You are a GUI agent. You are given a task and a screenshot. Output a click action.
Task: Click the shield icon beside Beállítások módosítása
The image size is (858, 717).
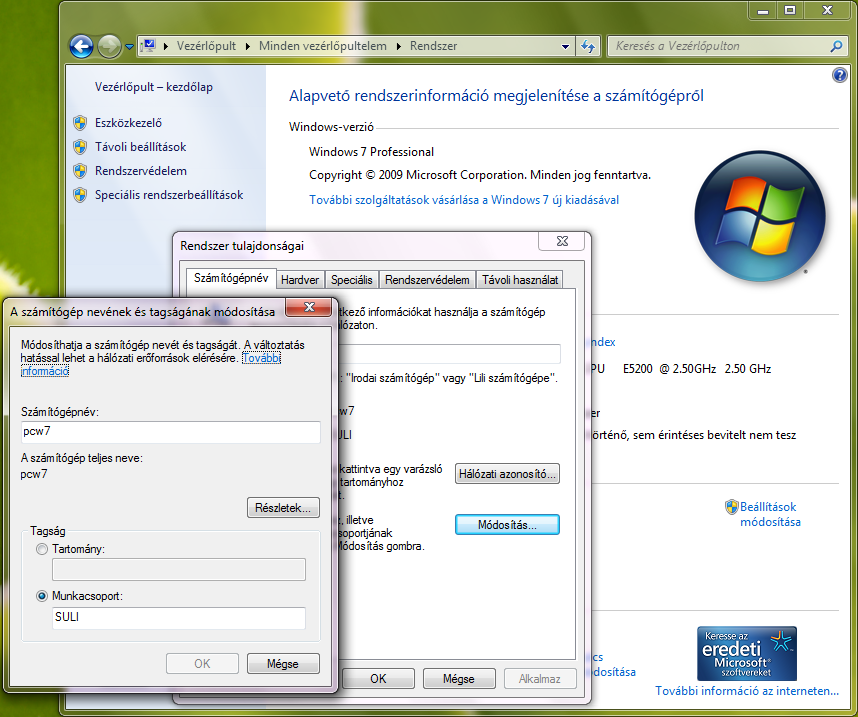click(731, 507)
